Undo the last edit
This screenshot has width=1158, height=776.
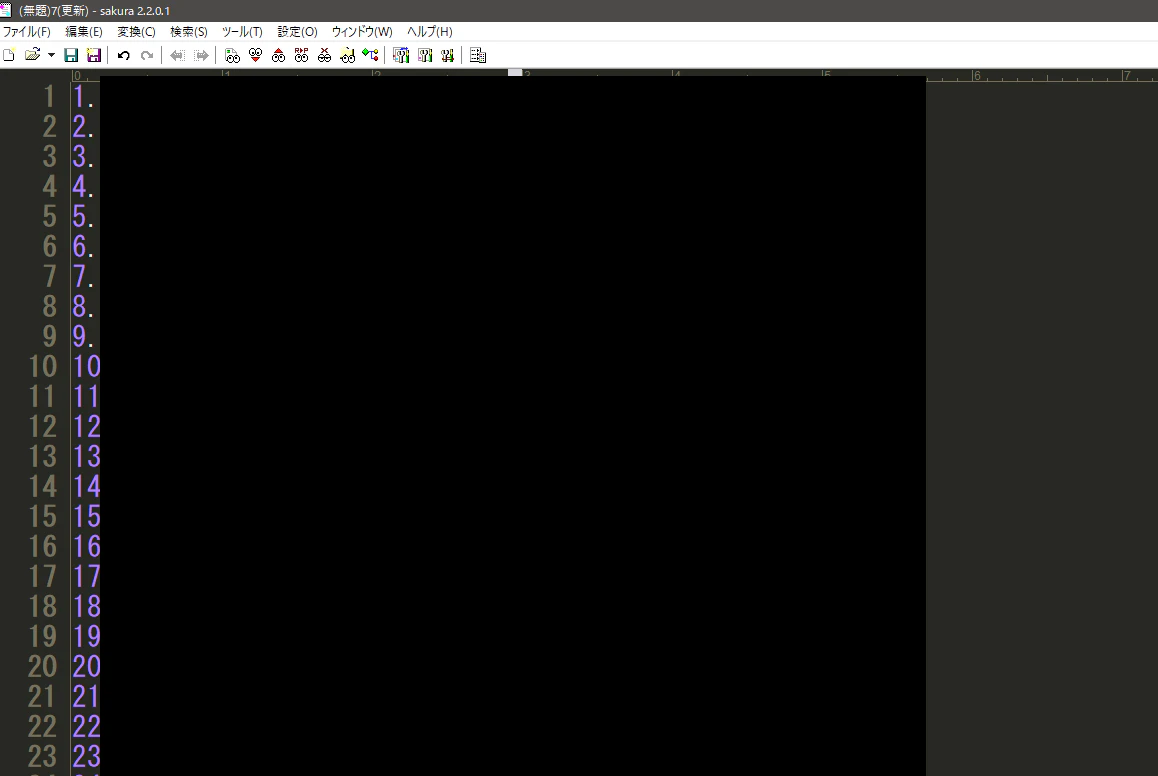[x=123, y=55]
